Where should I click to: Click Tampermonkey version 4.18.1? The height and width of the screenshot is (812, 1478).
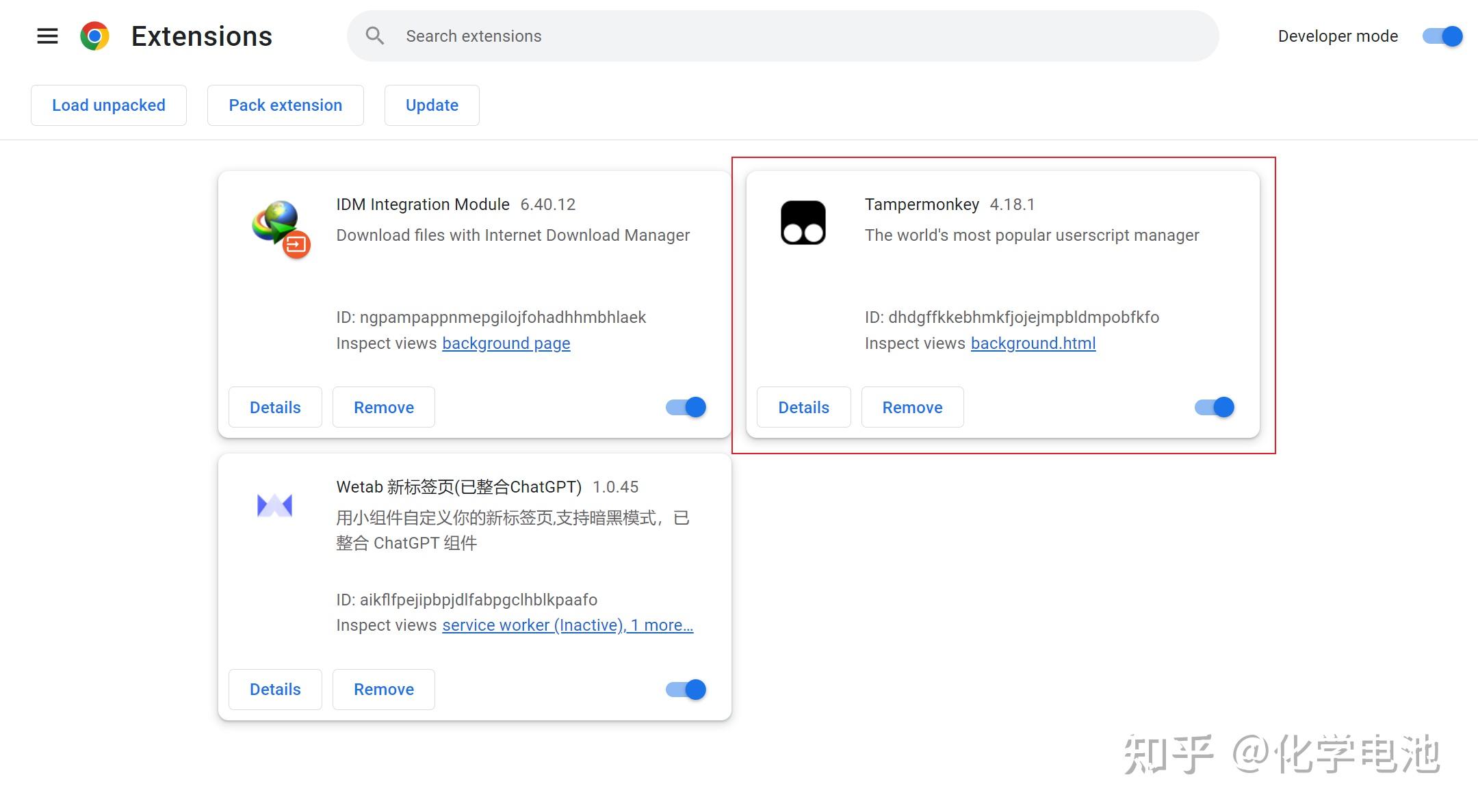point(1012,205)
